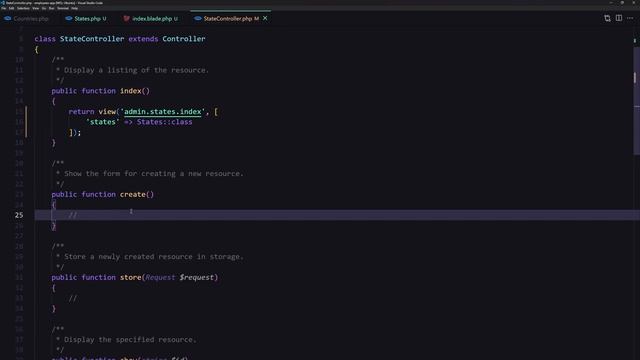Open the Help menu

[x=74, y=8]
